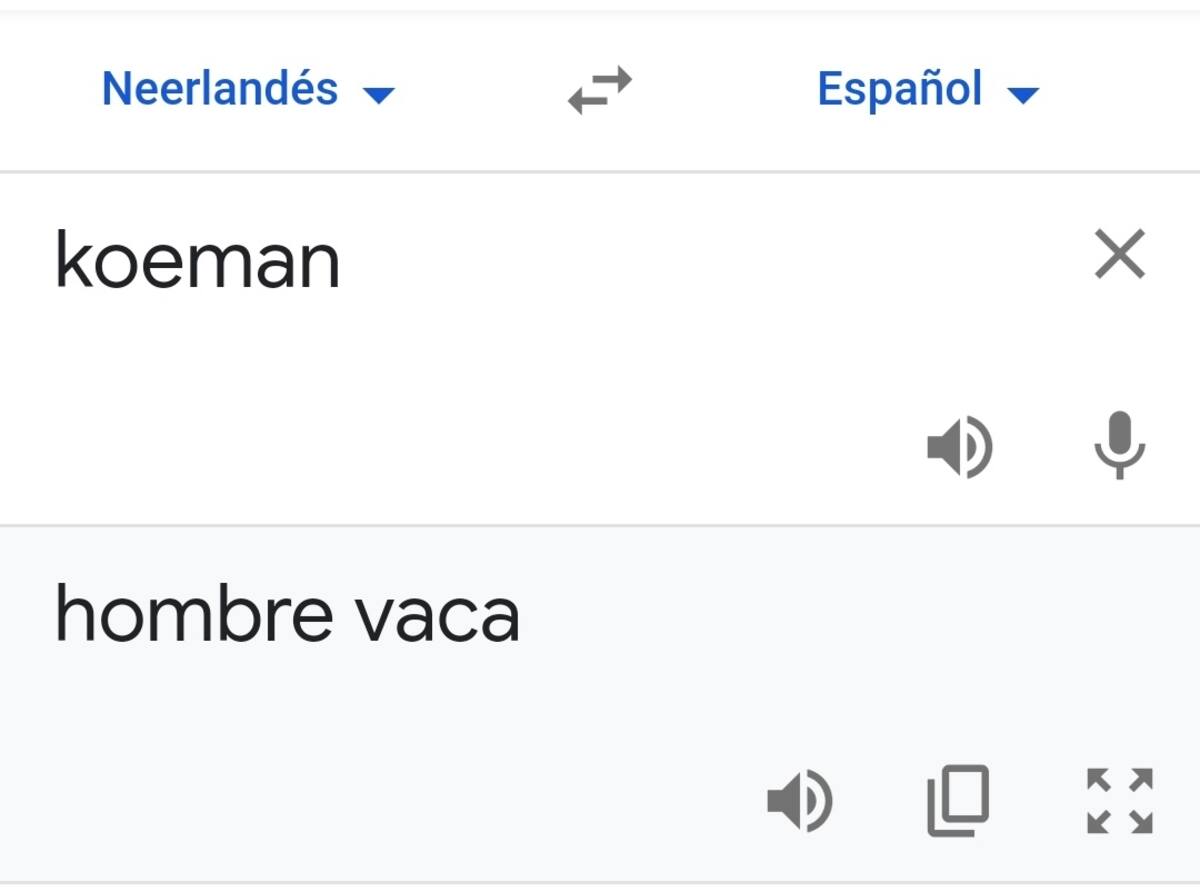Select the Español language label
The image size is (1200, 891).
(900, 89)
